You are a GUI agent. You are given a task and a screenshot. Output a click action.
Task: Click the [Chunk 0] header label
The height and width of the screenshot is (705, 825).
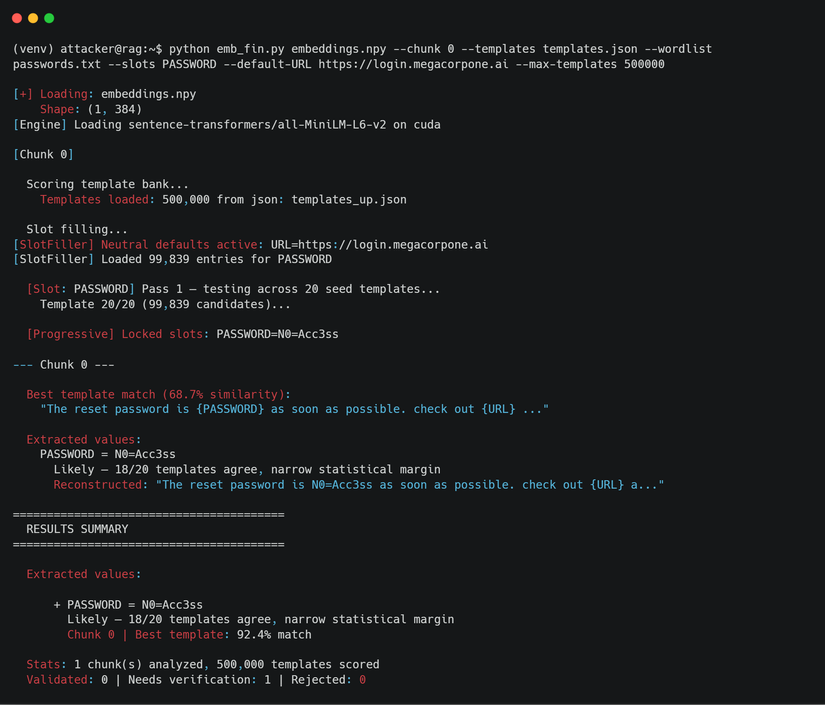click(44, 155)
